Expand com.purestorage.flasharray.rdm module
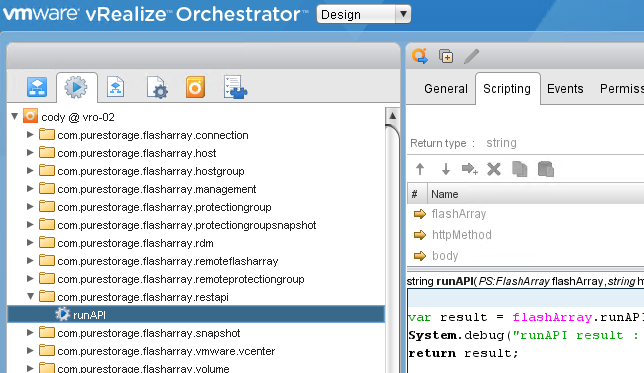 tap(30, 243)
